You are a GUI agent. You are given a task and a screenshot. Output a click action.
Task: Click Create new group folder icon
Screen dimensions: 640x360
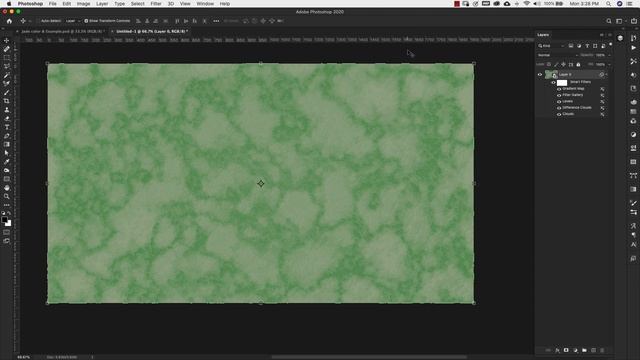click(x=584, y=350)
